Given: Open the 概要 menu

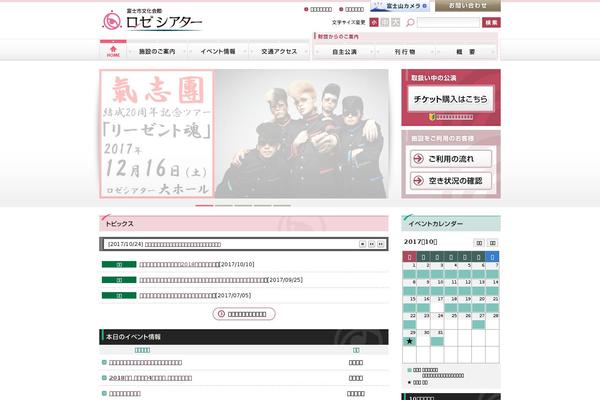Looking at the screenshot, I should [x=466, y=52].
